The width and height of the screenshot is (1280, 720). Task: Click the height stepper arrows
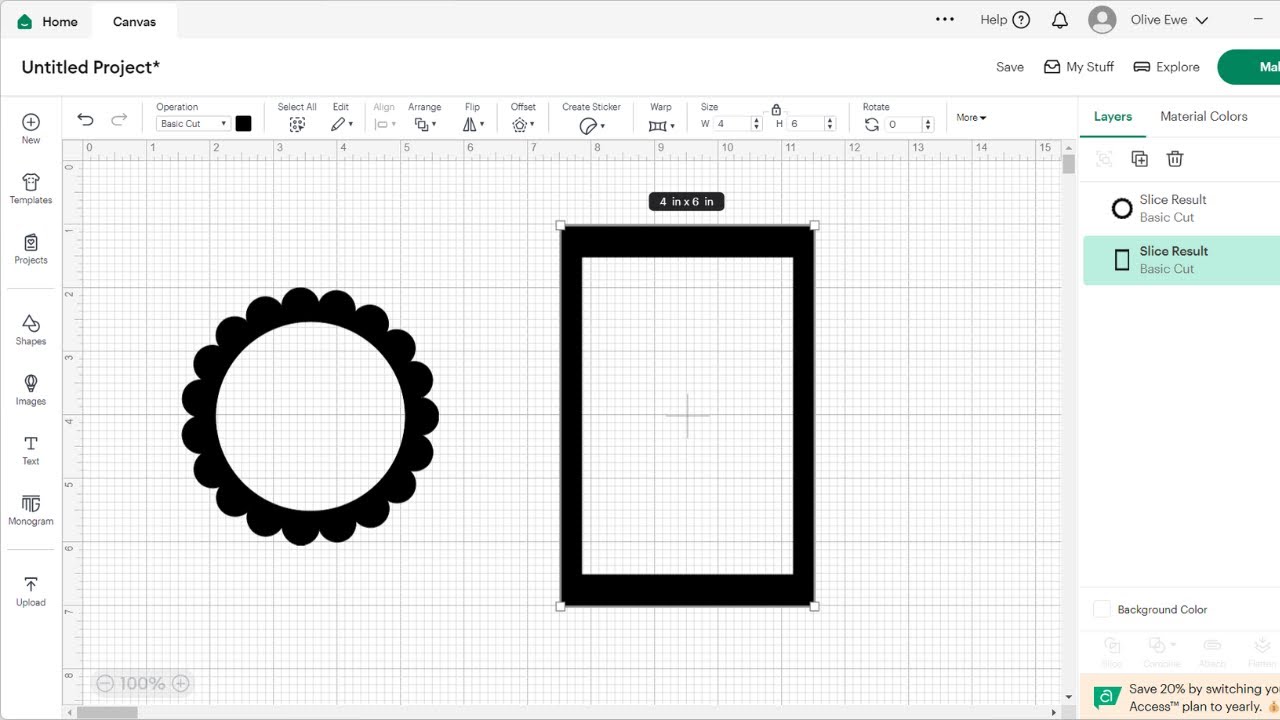(830, 124)
